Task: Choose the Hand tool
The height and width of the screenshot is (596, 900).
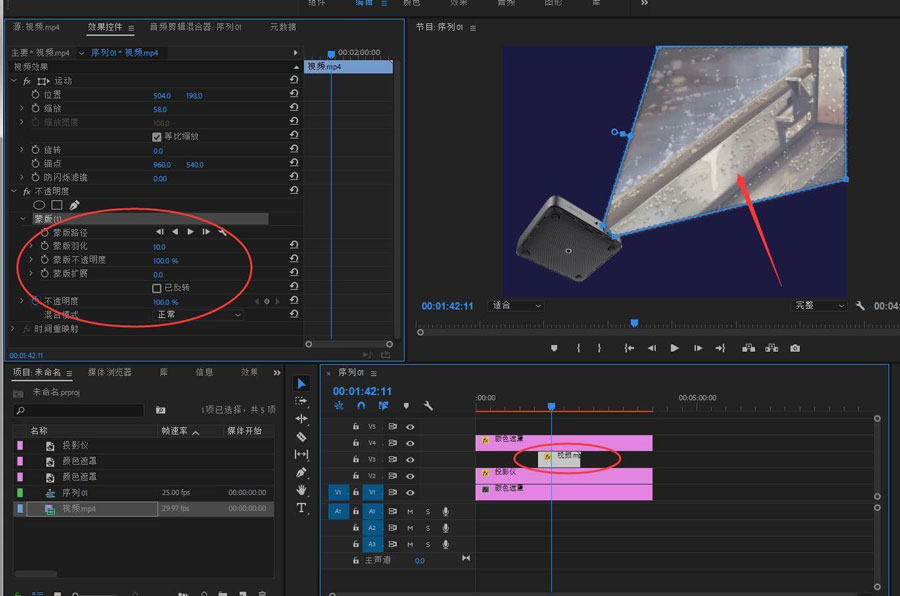Action: coord(302,490)
